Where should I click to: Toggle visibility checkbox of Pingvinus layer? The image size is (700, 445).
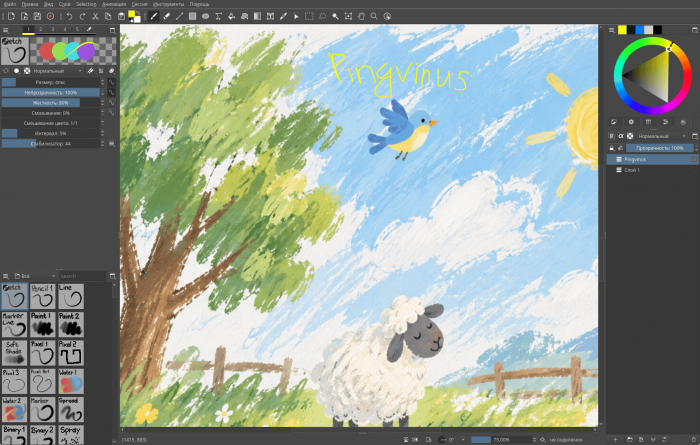694,159
